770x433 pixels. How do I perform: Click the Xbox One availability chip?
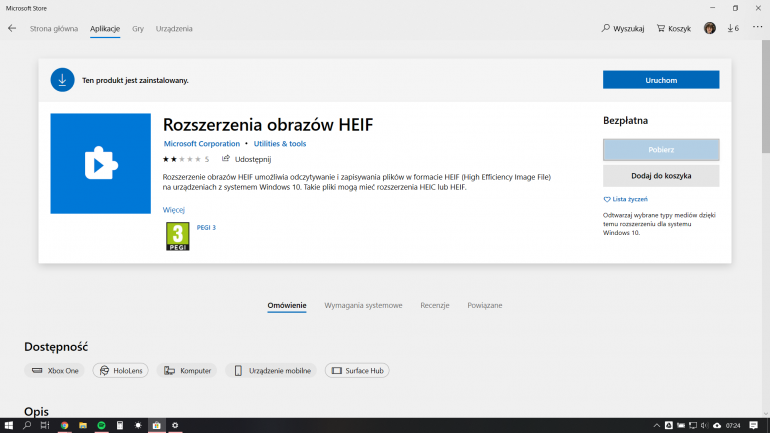point(55,371)
